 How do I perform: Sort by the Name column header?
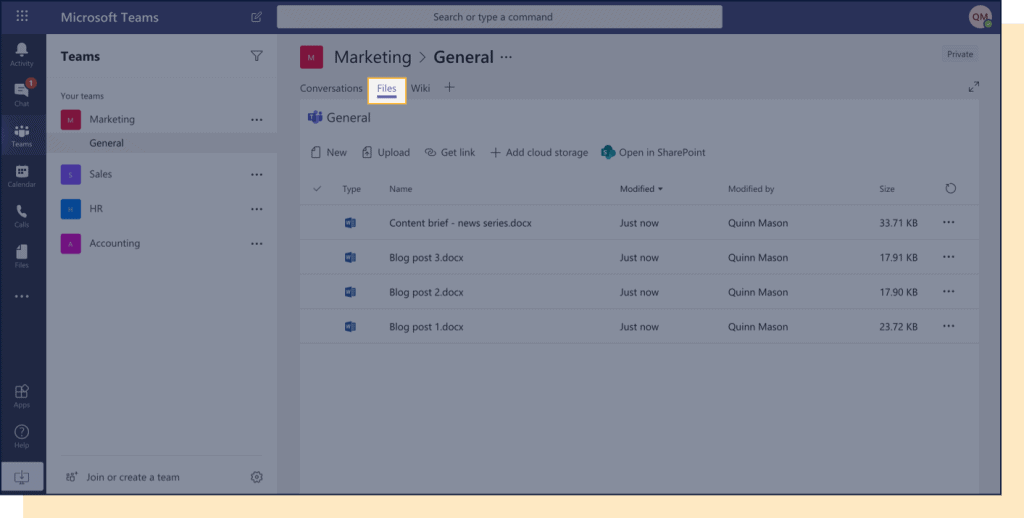(x=400, y=189)
